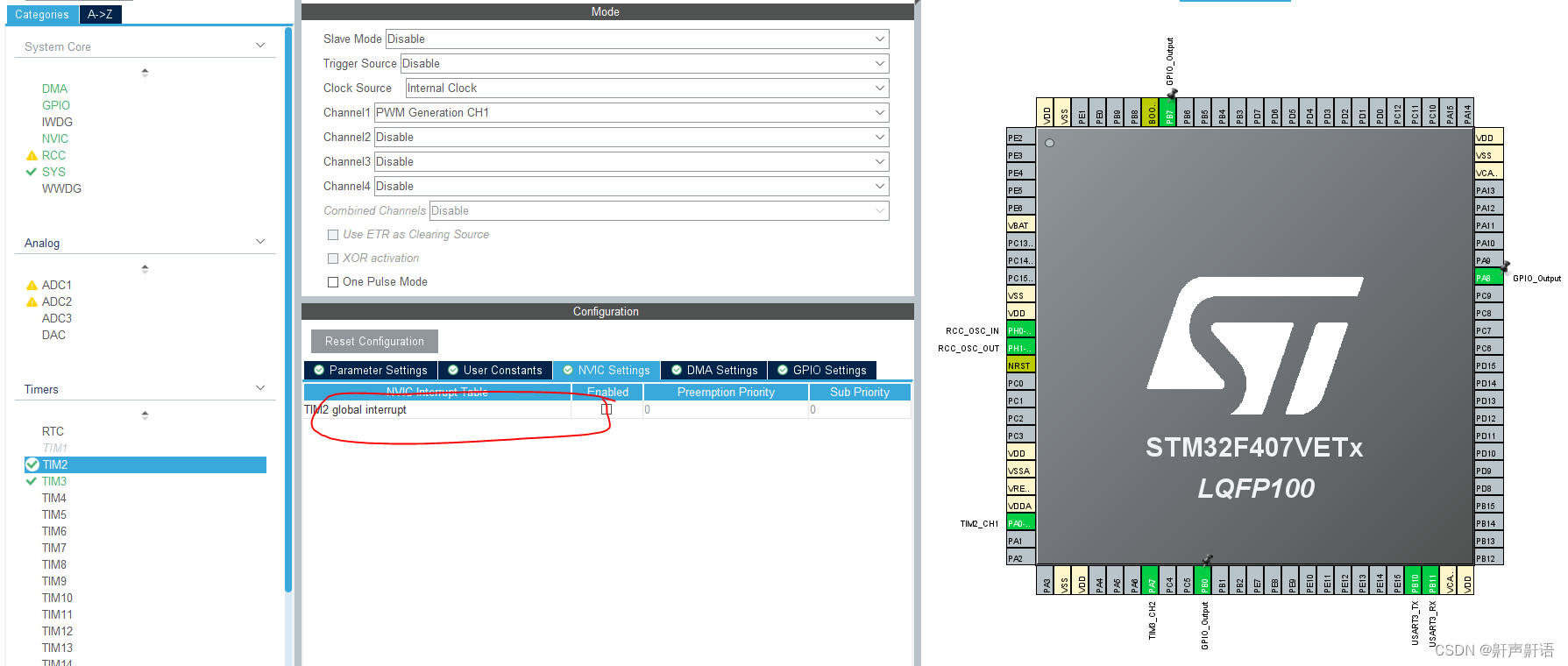Click the PB0 GPIO_Output pin

pos(1203,580)
